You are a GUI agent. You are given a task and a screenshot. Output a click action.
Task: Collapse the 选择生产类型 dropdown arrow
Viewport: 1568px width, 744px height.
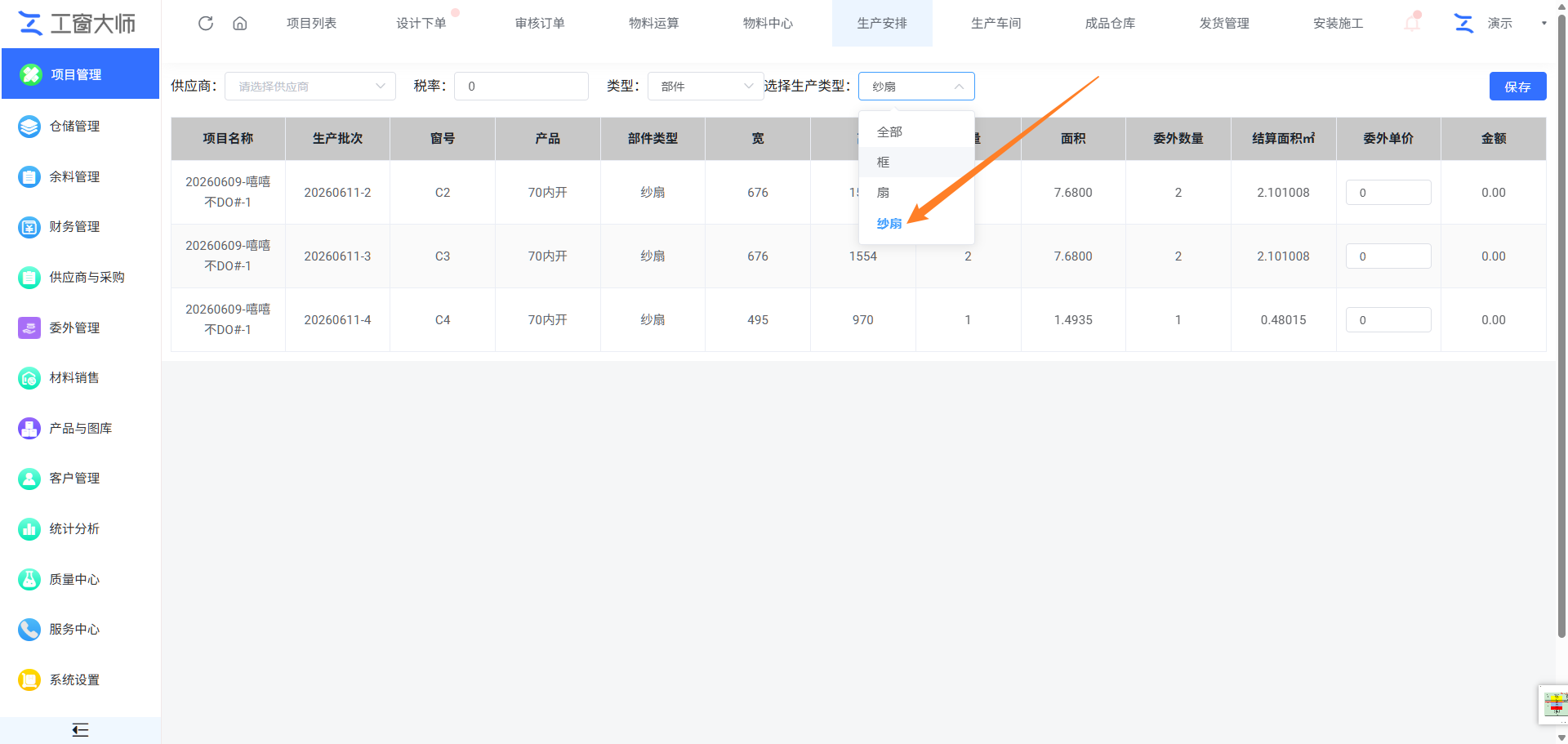pos(959,87)
